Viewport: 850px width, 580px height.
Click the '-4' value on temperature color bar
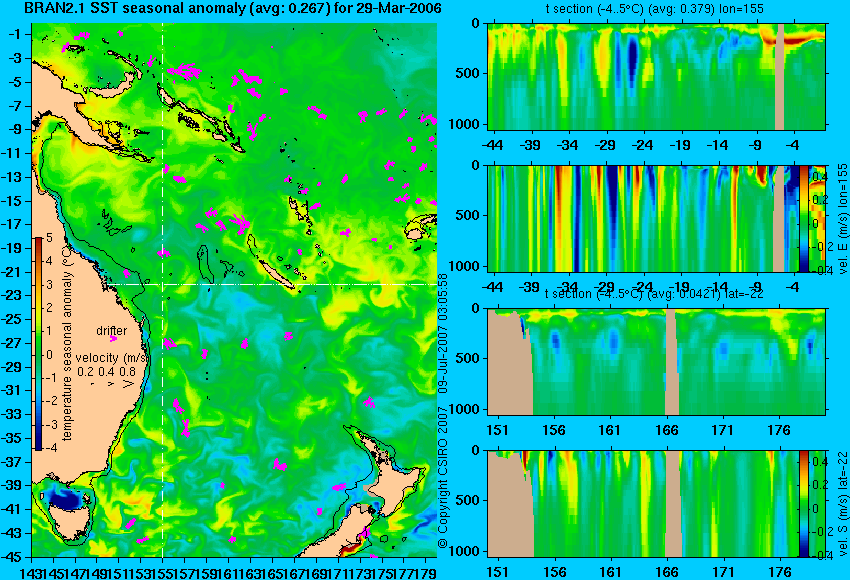49,448
